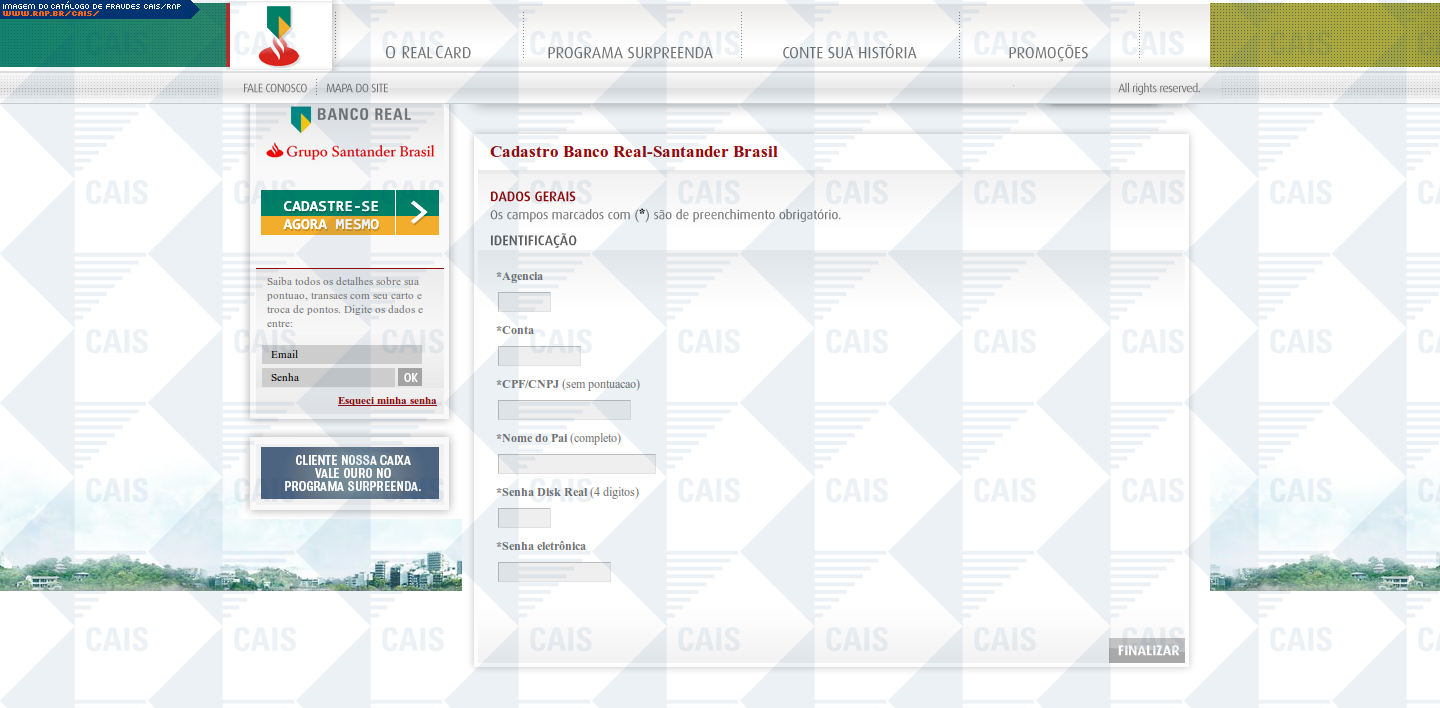Screen dimensions: 1440x708
Task: Select the CPF/CNPJ text field
Action: click(x=564, y=410)
